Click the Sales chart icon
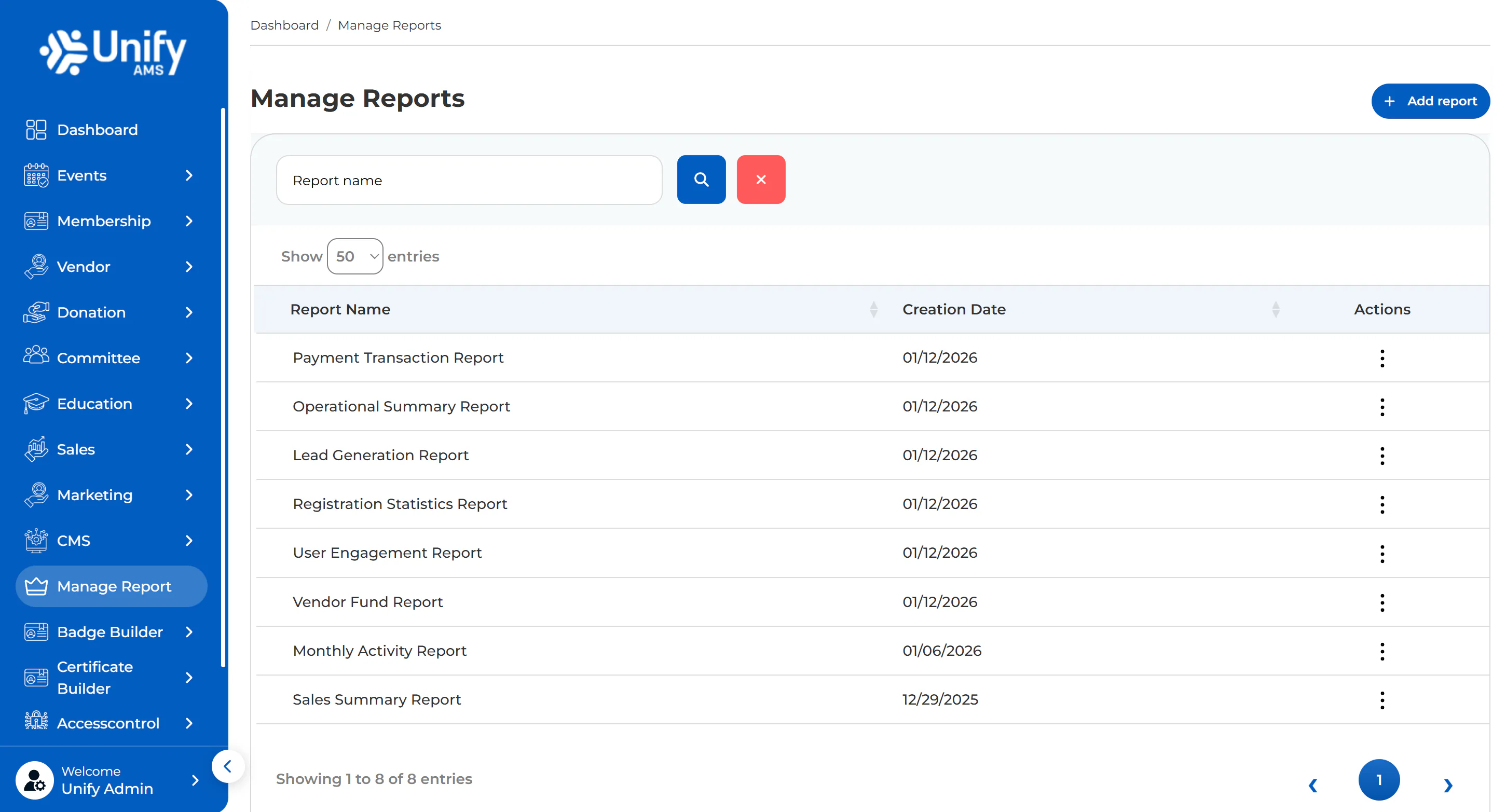Screen dimensions: 1506x812 point(36,449)
